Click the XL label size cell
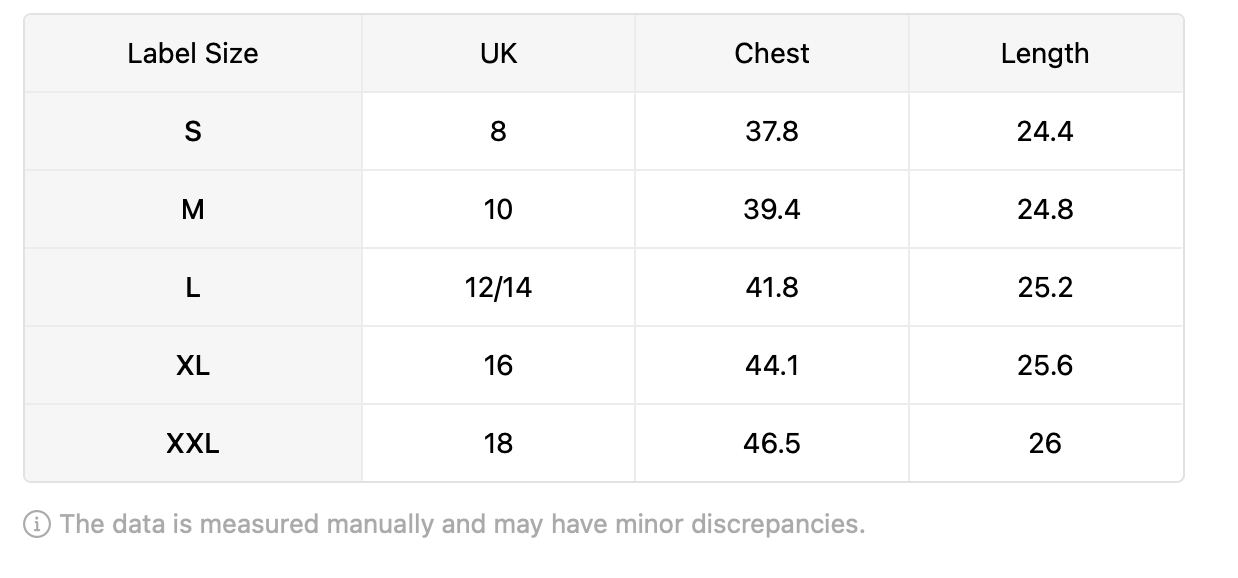 point(193,365)
